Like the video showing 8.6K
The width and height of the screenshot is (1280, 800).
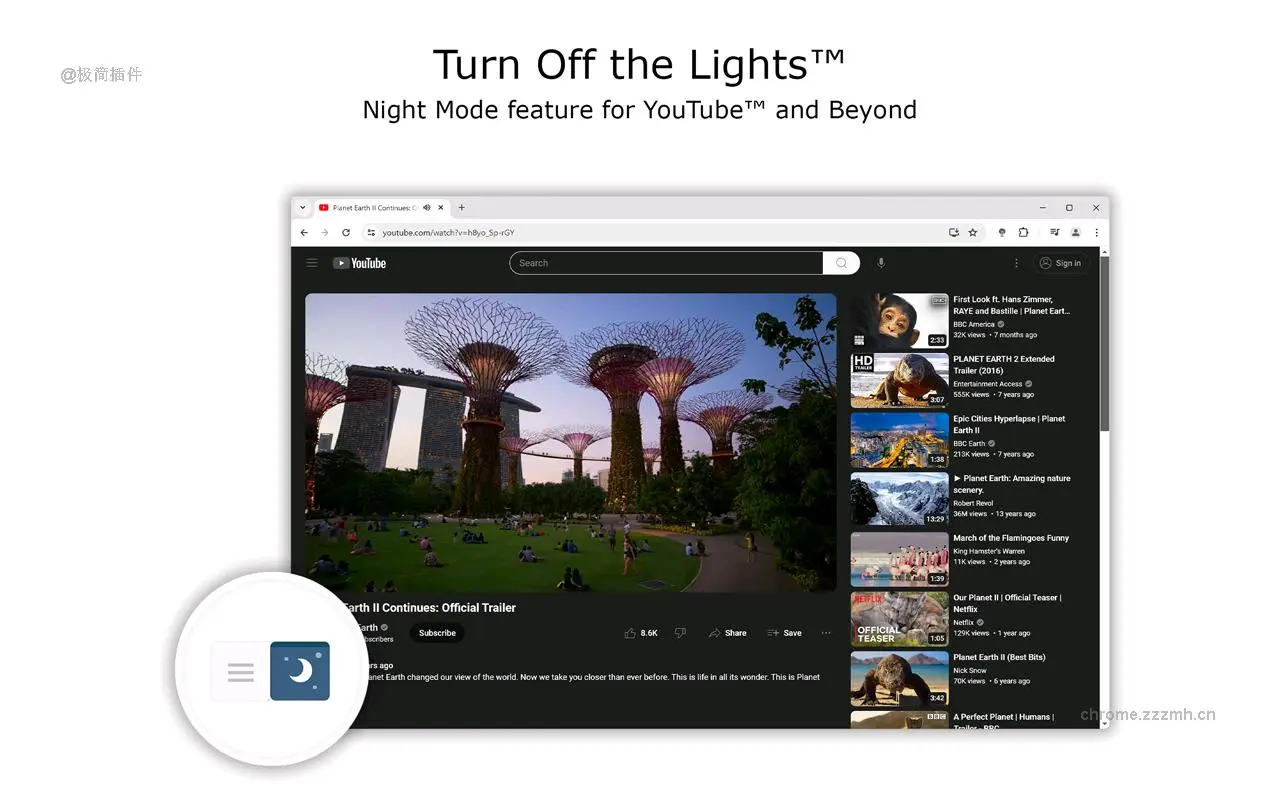pos(641,633)
